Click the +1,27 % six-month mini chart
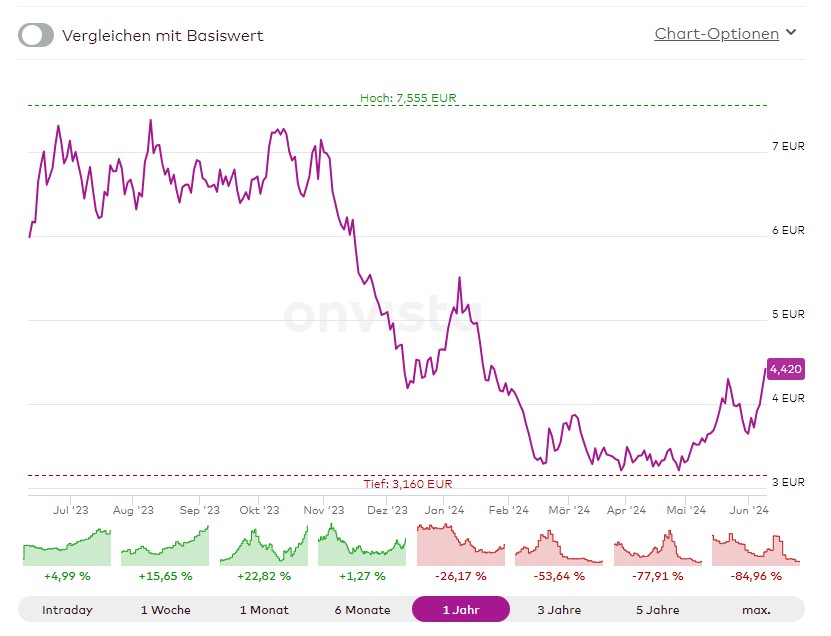Screen dimensions: 831x636 362,547
